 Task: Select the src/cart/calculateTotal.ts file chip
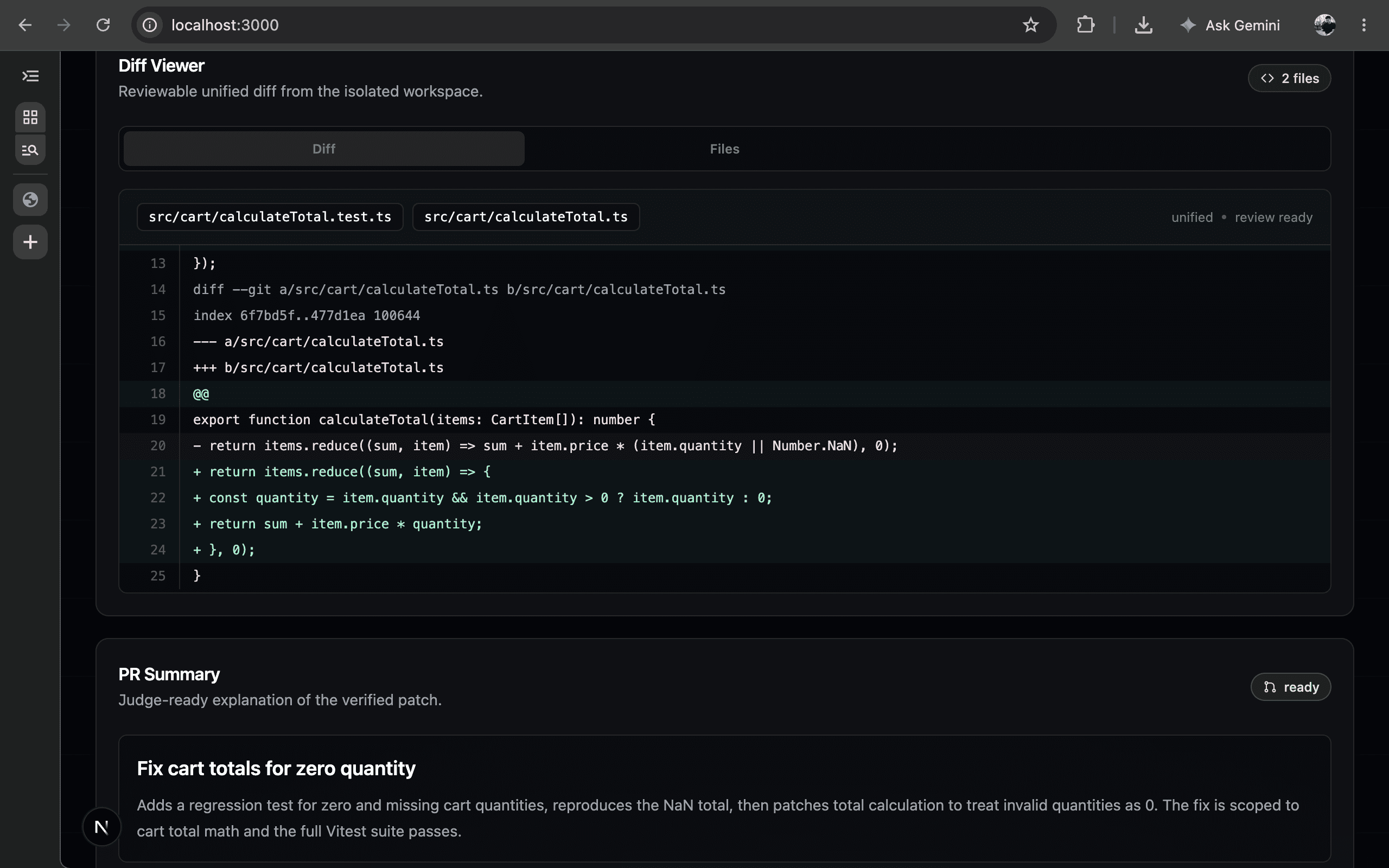526,217
